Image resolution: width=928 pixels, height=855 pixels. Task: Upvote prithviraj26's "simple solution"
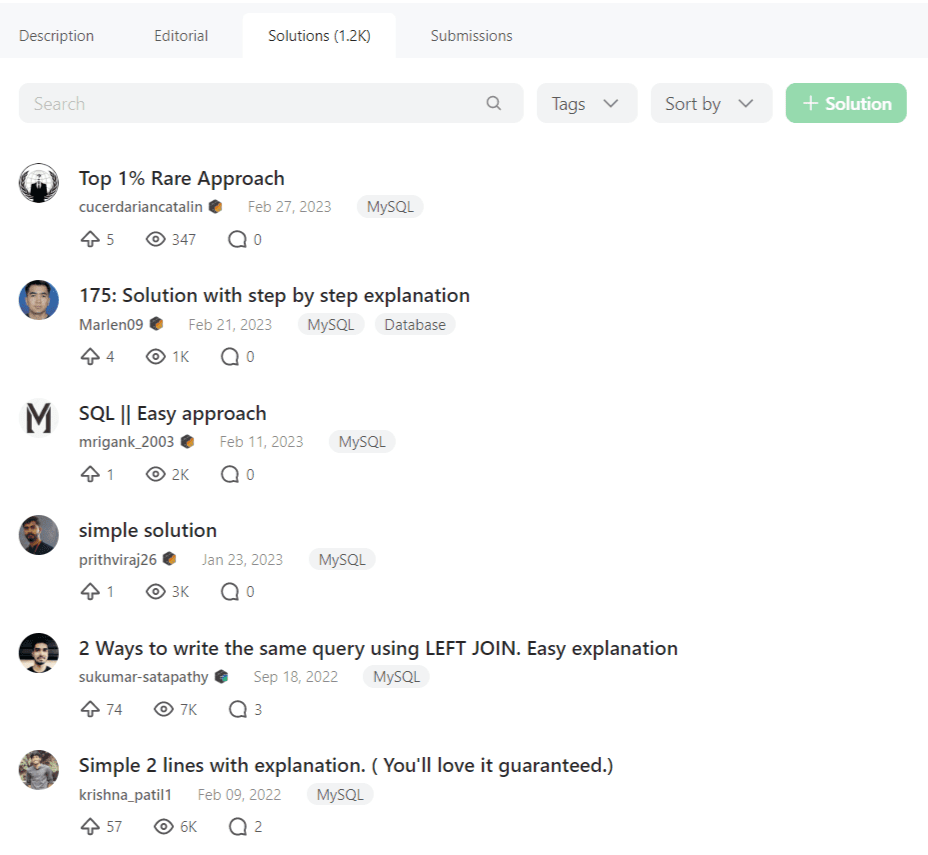point(90,591)
